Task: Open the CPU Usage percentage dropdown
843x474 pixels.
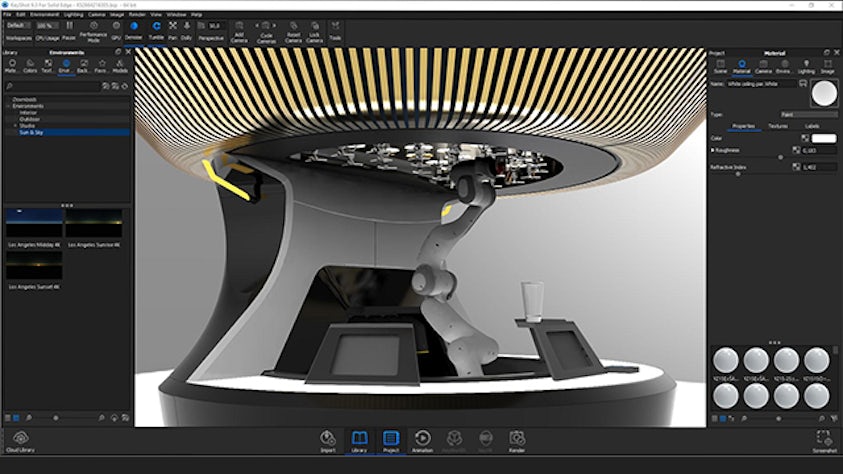Action: (47, 25)
